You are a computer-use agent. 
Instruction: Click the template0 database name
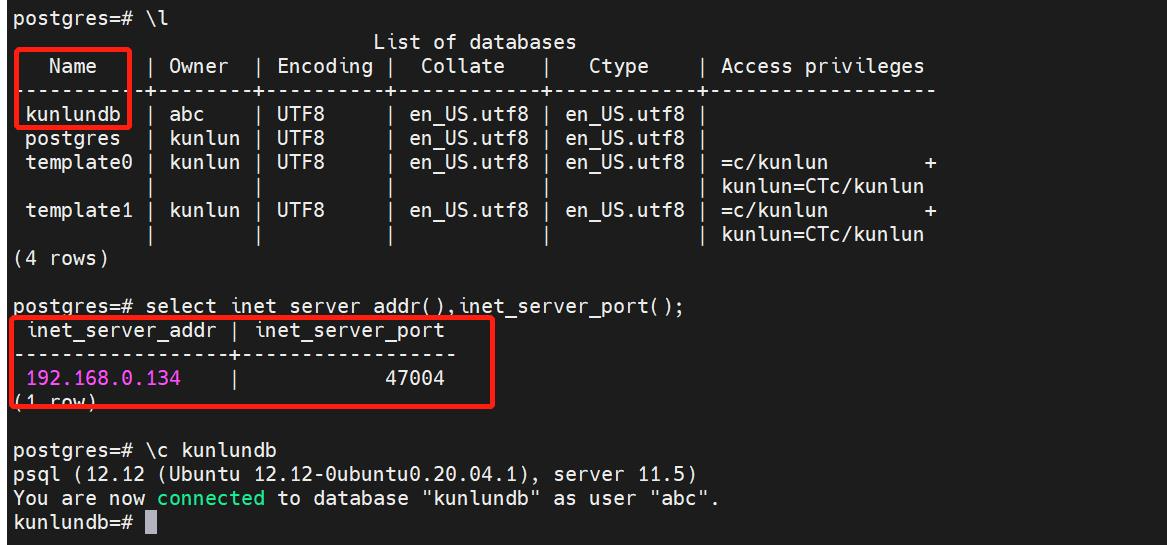[x=79, y=162]
